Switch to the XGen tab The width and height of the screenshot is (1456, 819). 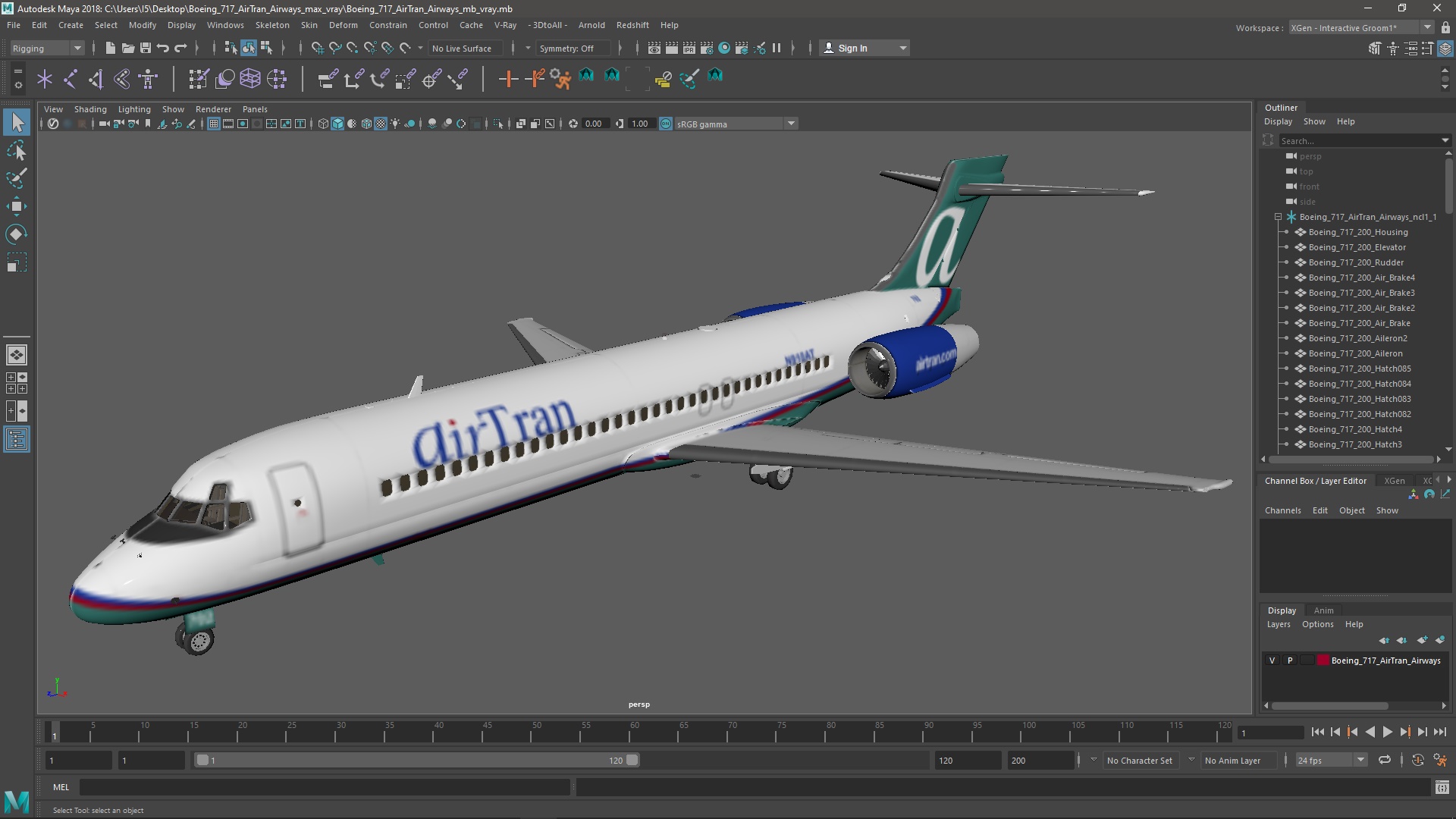coord(1394,481)
